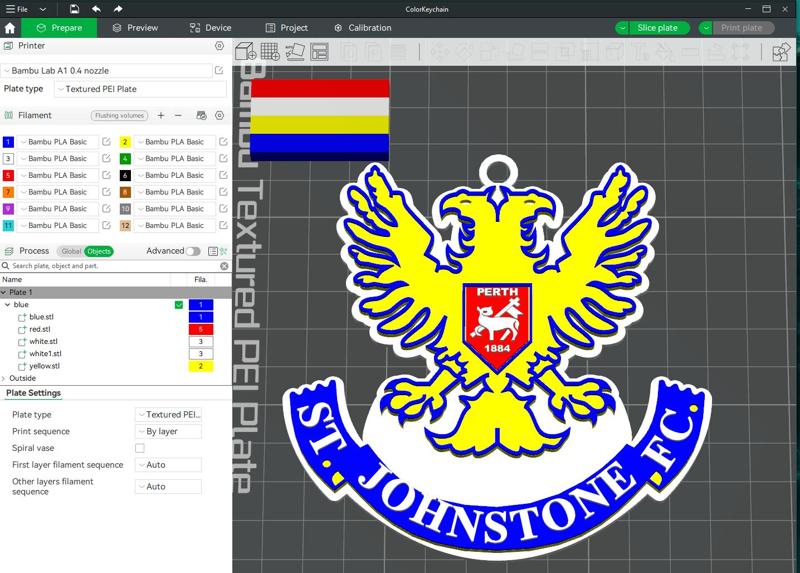Screen dimensions: 800x573
Task: Edit filament 1 preset icon
Action: pos(106,142)
